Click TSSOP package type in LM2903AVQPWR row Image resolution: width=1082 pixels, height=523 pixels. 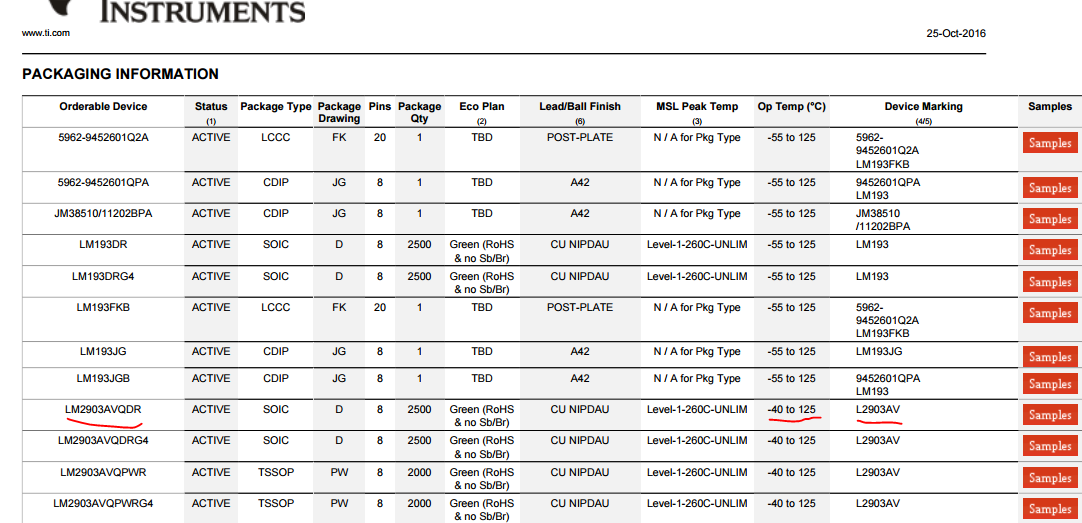pos(276,472)
